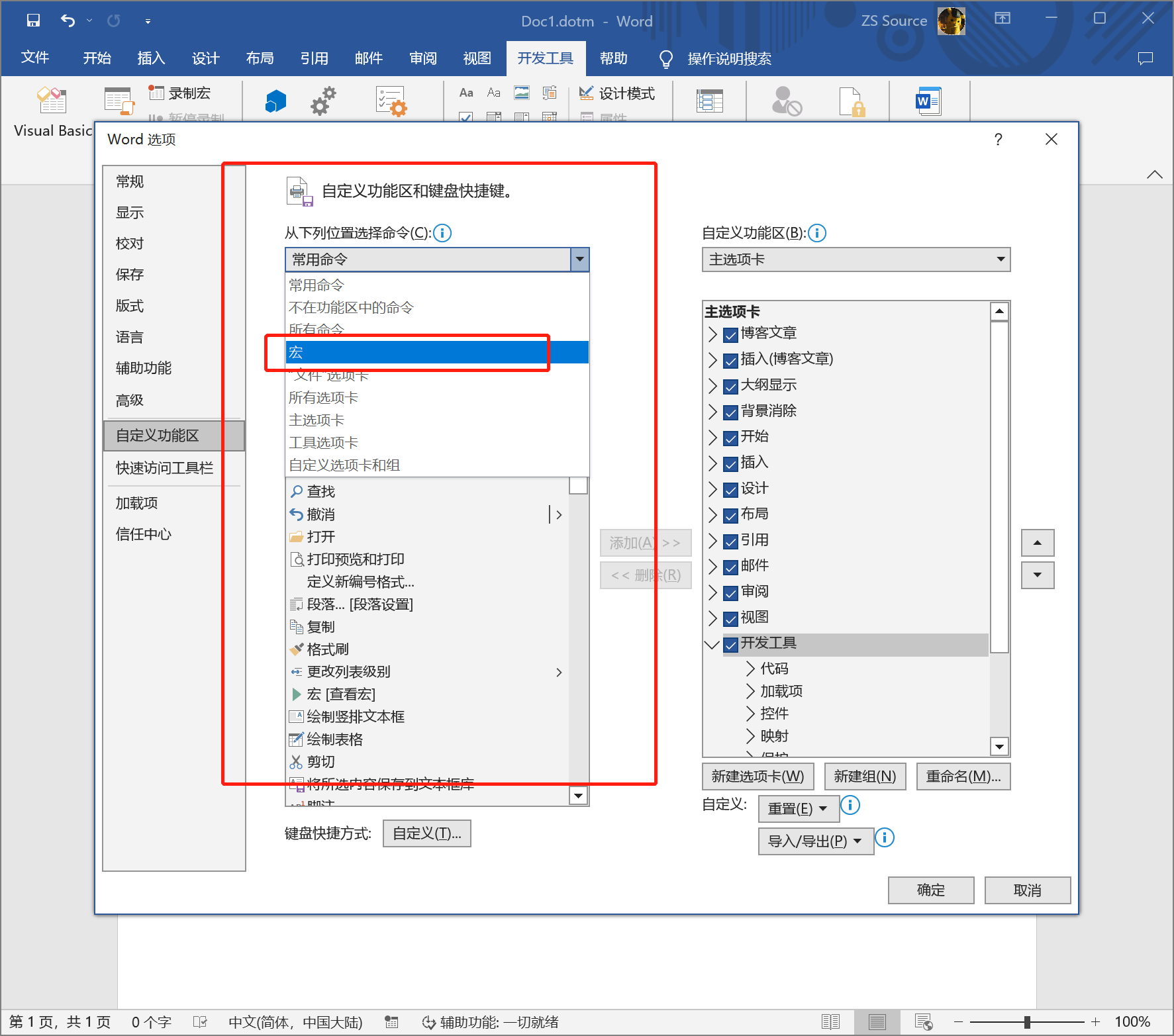1174x1036 pixels.
Task: Click the Visual Basic editor icon
Action: [52, 101]
